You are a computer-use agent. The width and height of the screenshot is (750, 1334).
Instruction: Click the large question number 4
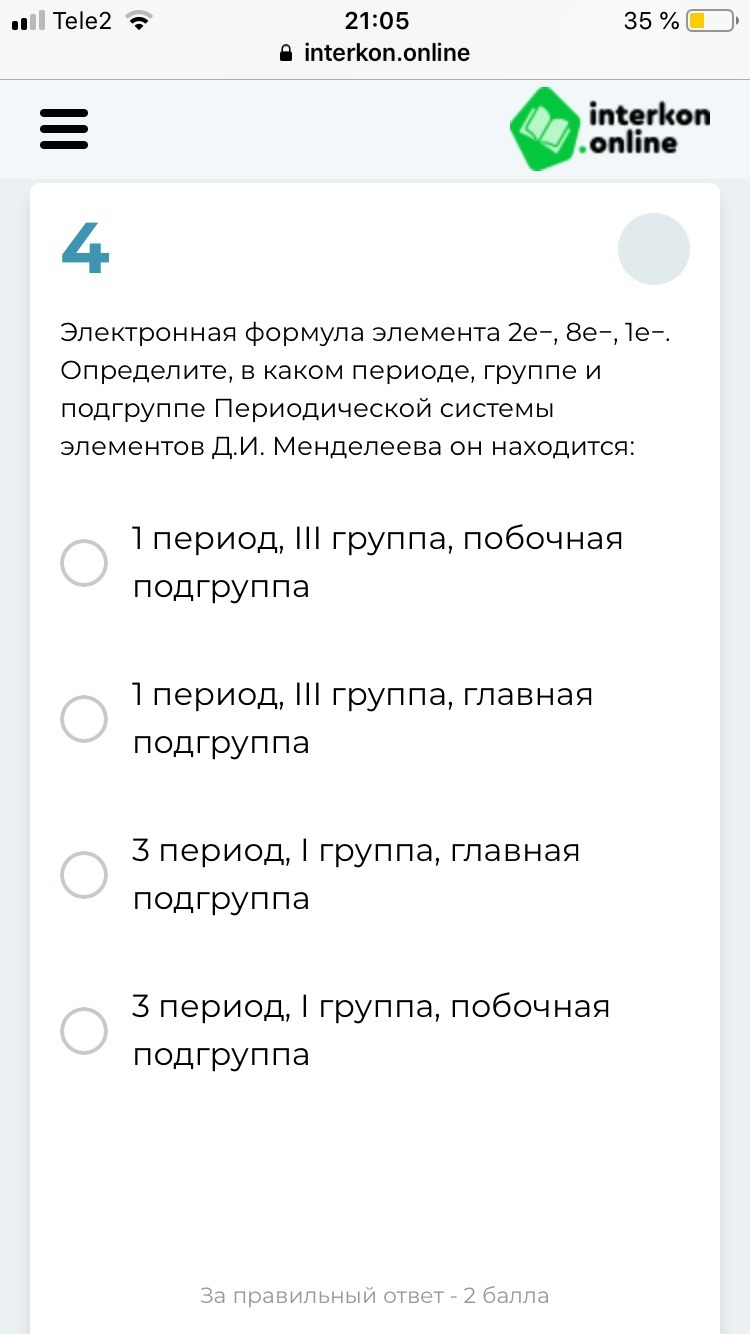click(85, 248)
